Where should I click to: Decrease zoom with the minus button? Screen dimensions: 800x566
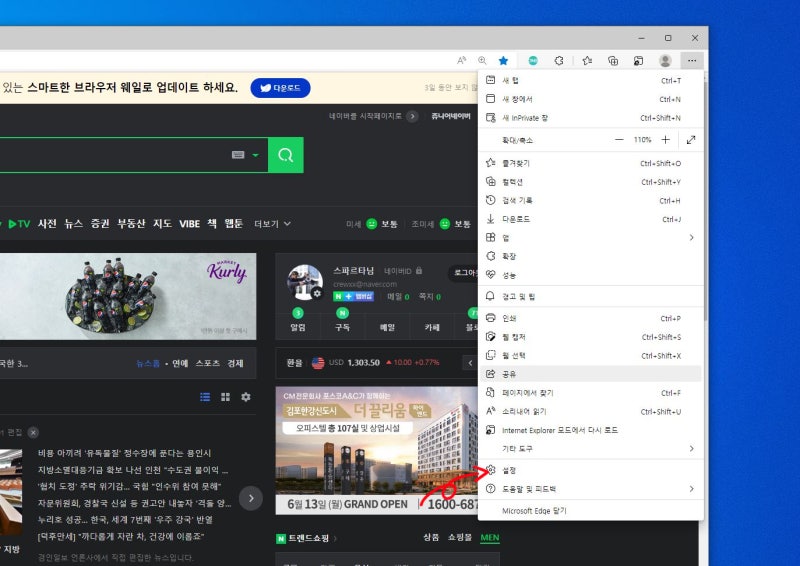click(619, 140)
